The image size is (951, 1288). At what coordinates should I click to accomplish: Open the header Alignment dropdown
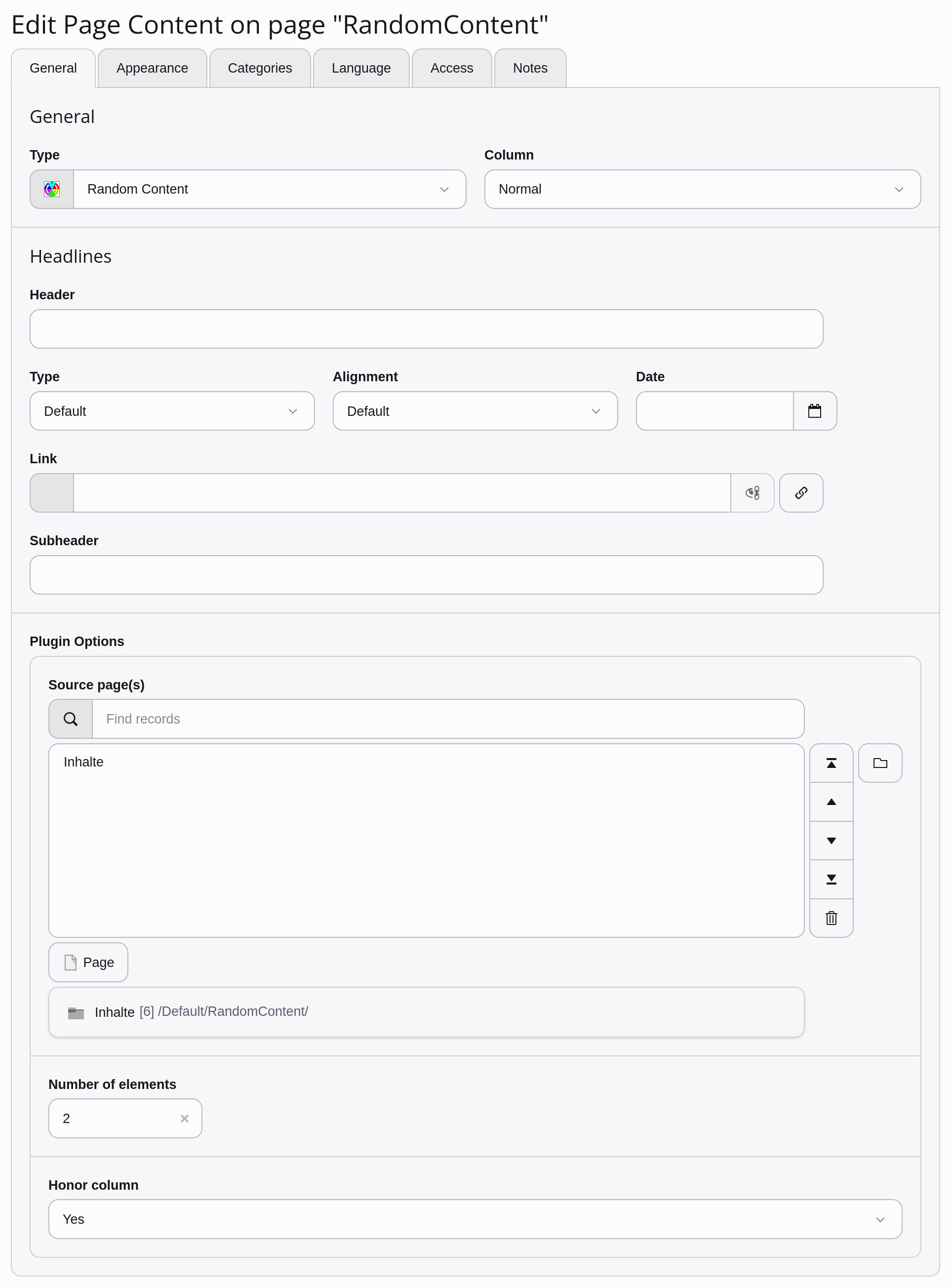pos(475,410)
